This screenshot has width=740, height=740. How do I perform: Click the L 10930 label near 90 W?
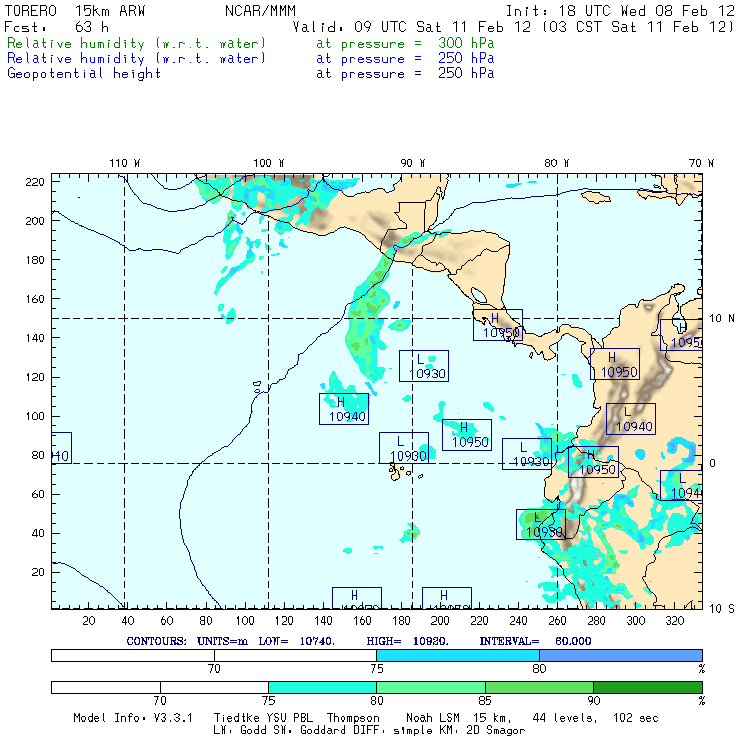pos(424,366)
